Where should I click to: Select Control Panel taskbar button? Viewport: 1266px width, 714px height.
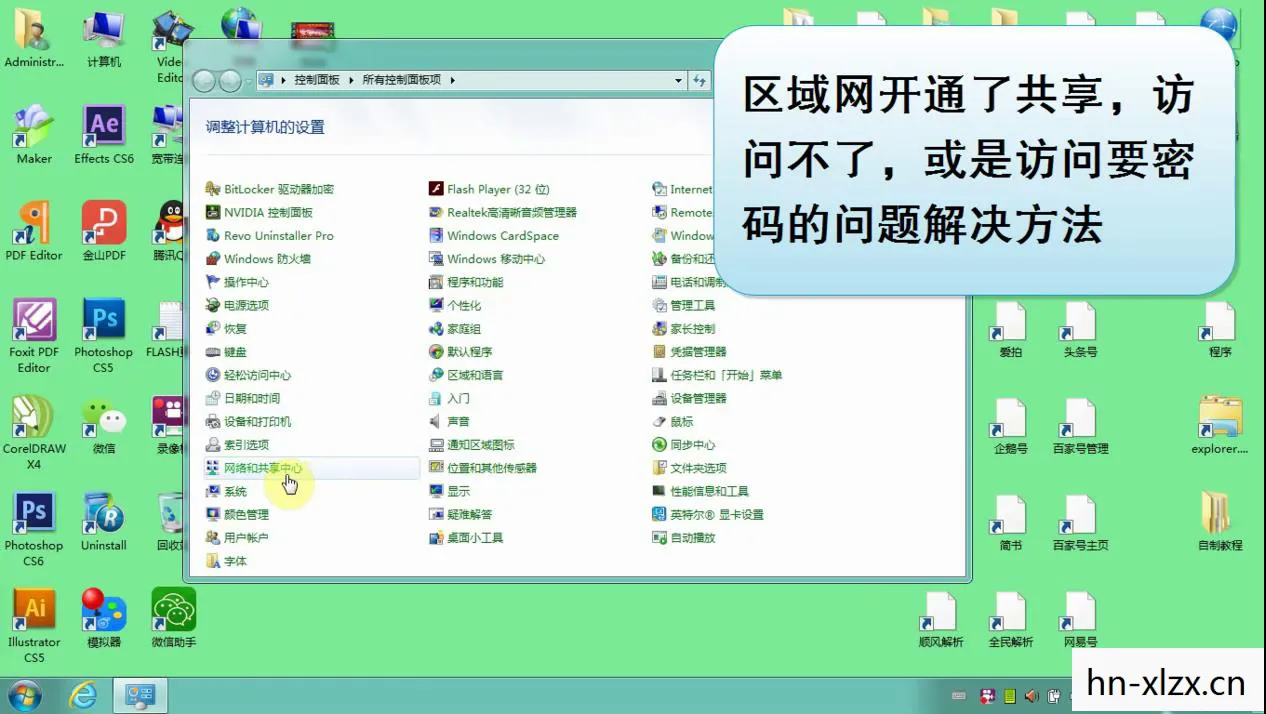(140, 695)
